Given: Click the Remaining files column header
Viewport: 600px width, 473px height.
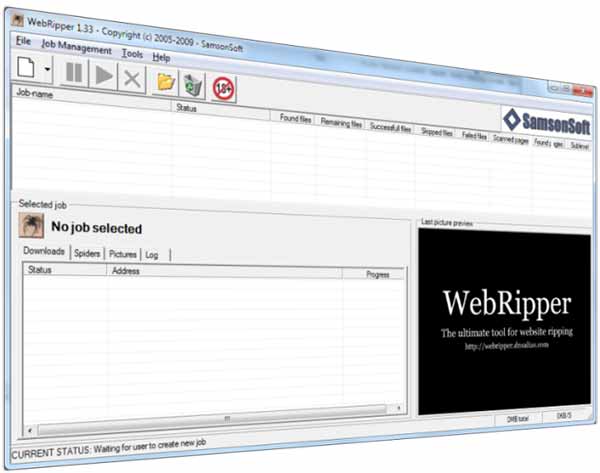Looking at the screenshot, I should pyautogui.click(x=341, y=123).
